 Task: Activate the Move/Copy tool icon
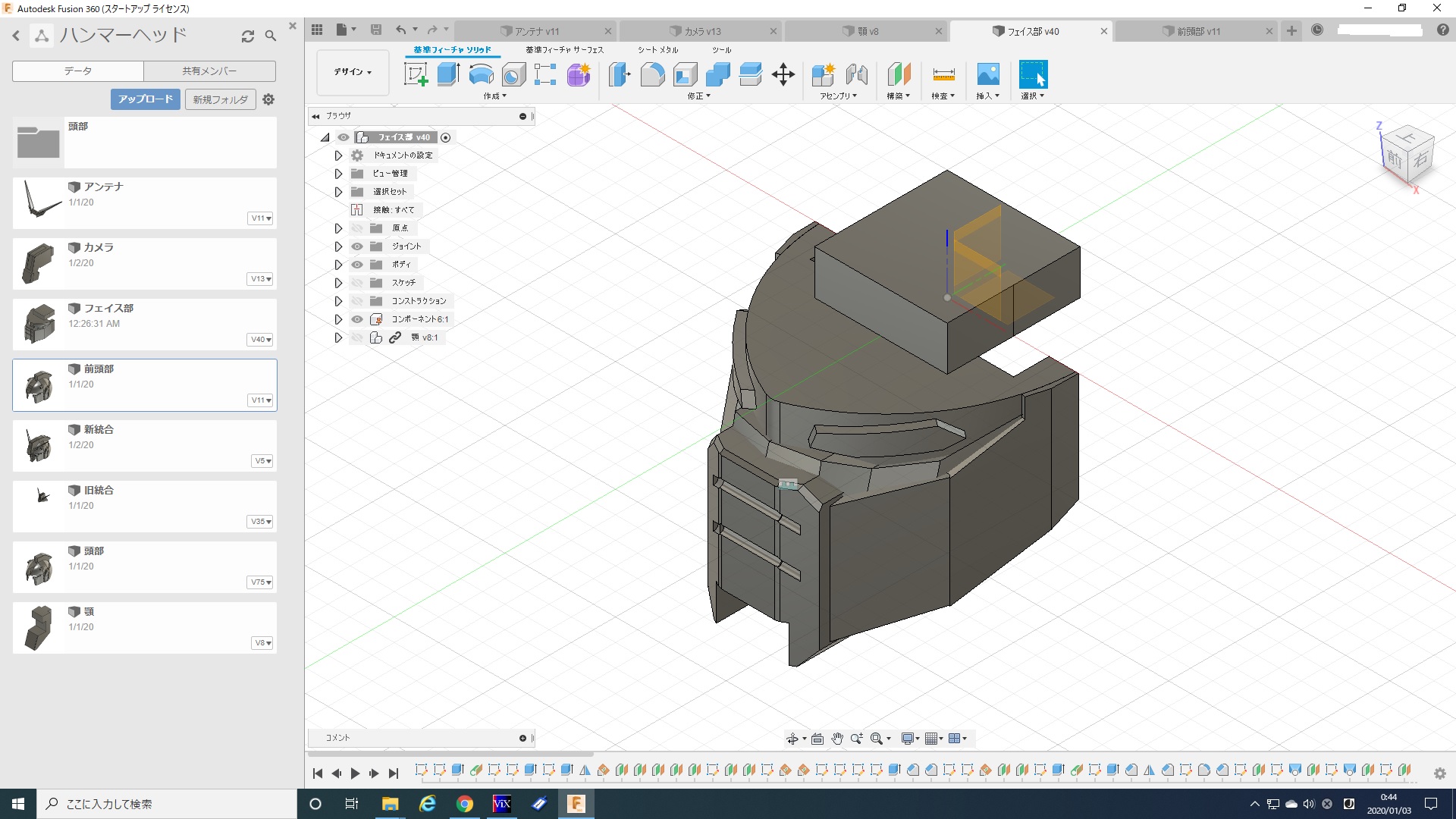(783, 74)
